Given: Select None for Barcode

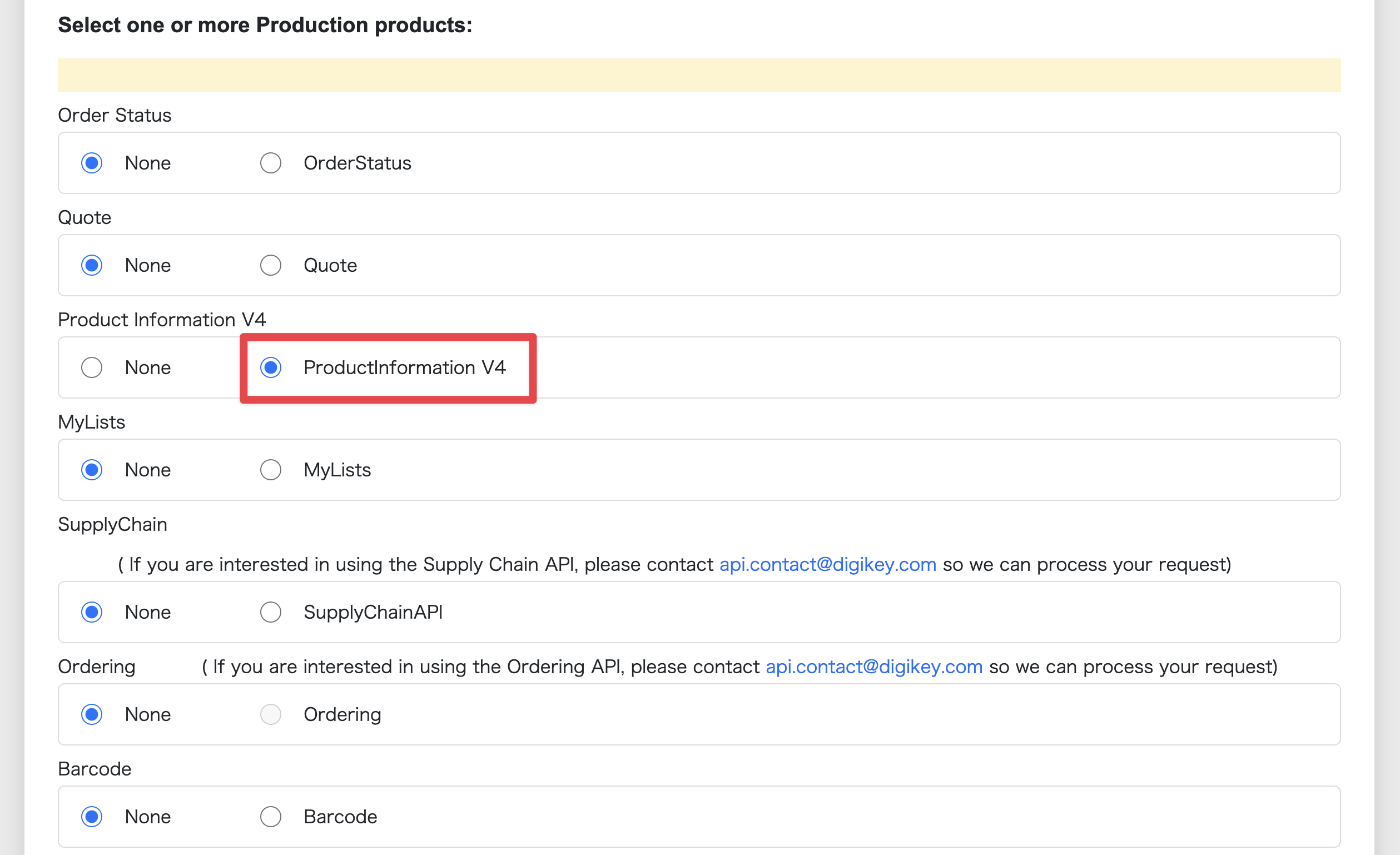Looking at the screenshot, I should click(92, 817).
